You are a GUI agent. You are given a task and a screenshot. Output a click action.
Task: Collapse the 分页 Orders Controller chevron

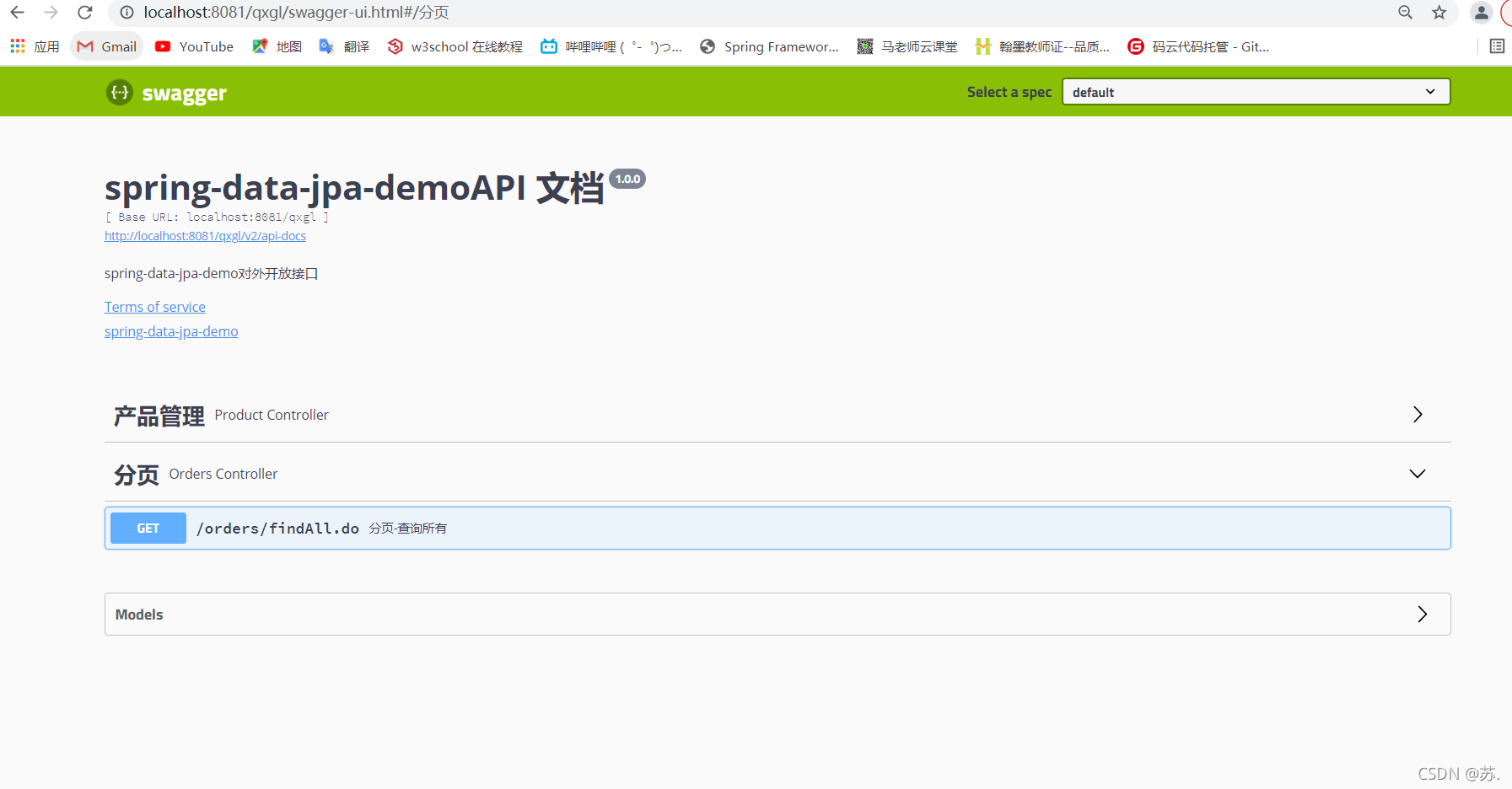[x=1418, y=473]
